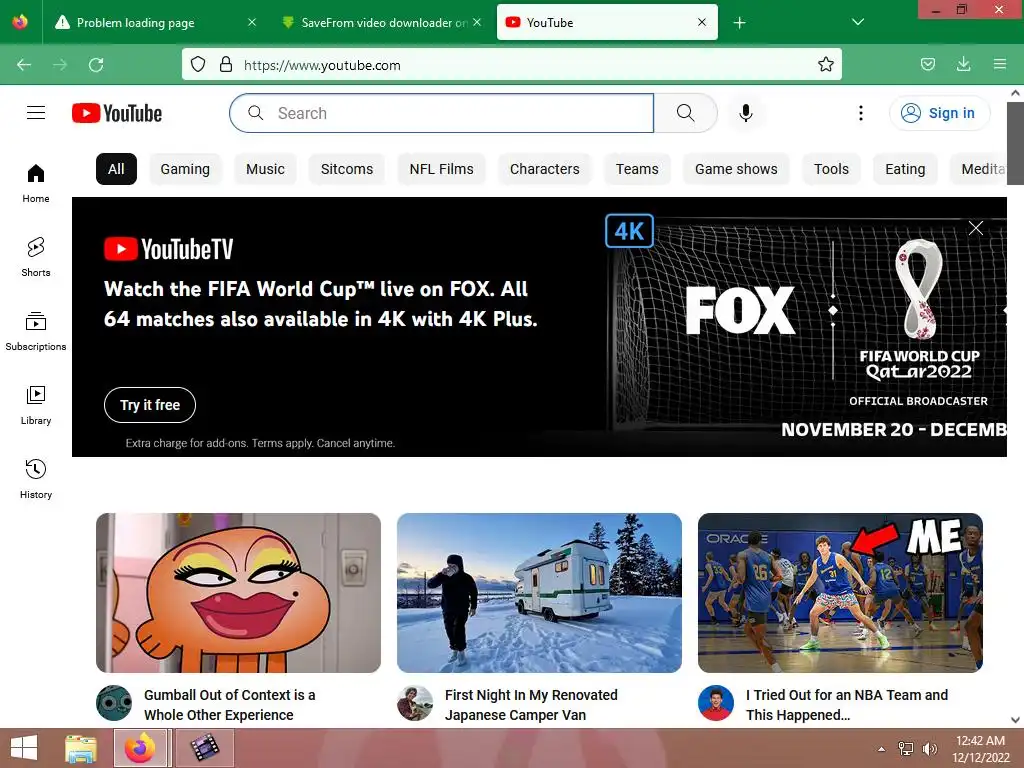The image size is (1024, 768).
Task: Click the page scrollbar down arrow
Action: click(x=1016, y=720)
